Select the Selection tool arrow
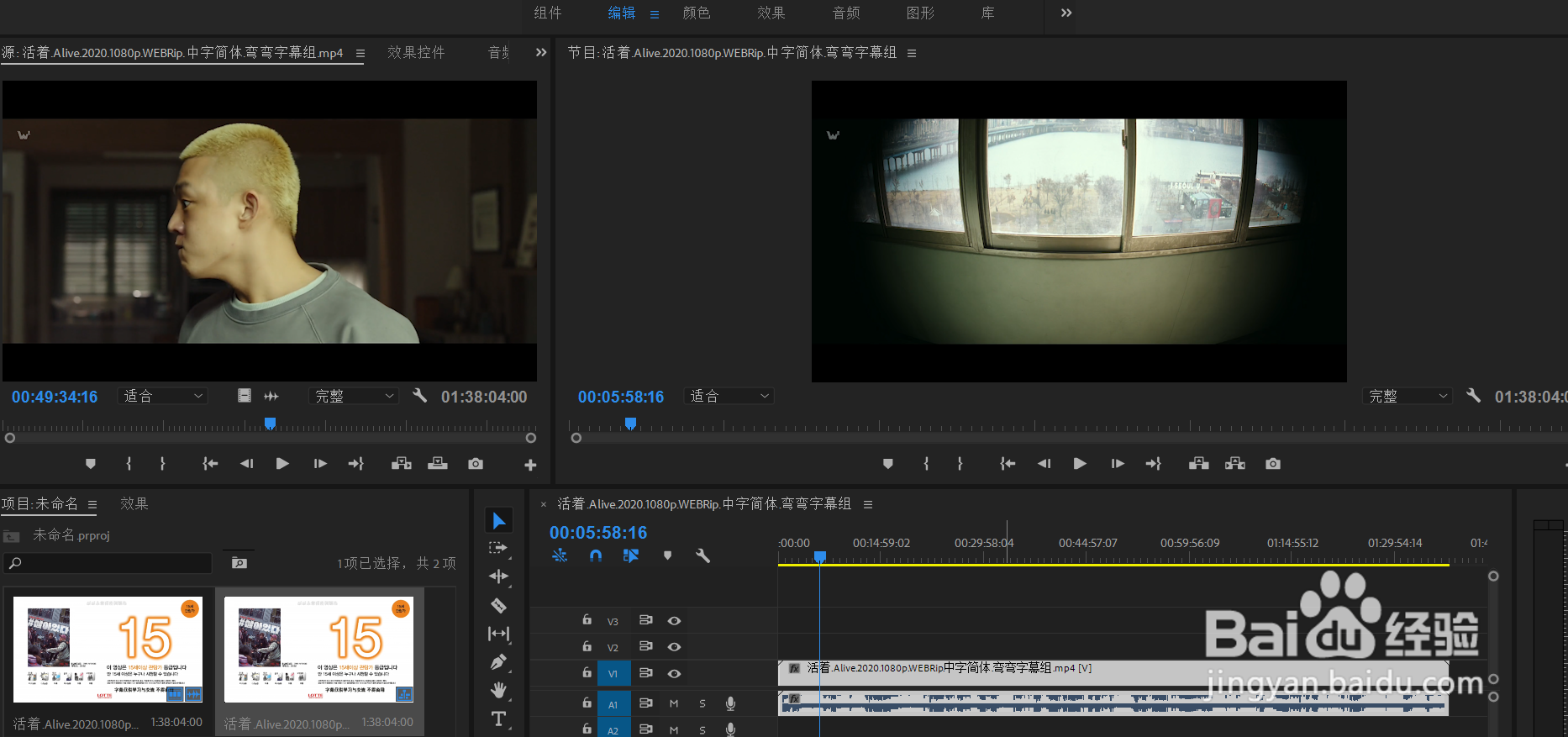Viewport: 1568px width, 737px height. coord(498,521)
